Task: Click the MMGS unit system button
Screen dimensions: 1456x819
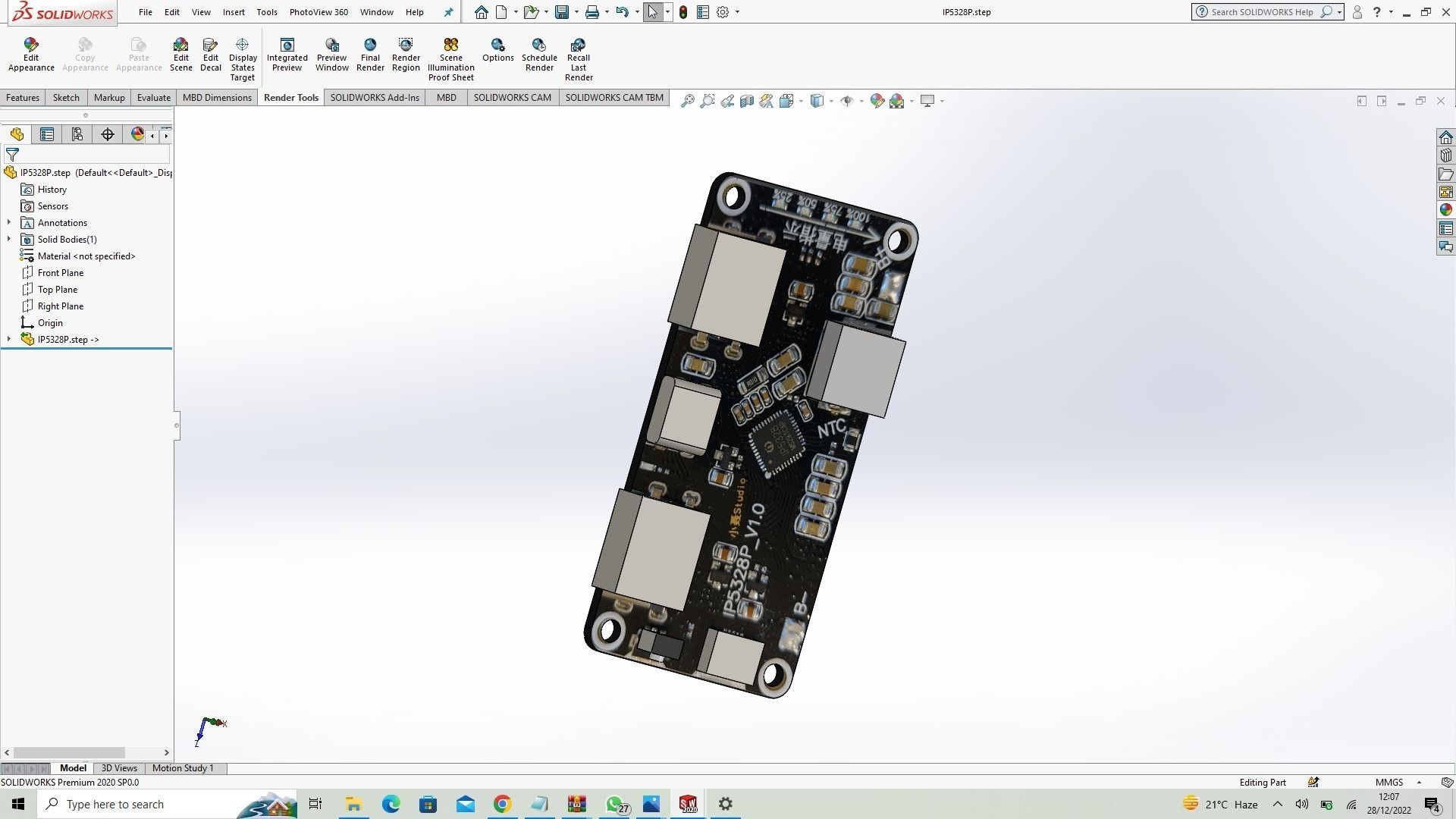Action: (x=1389, y=783)
